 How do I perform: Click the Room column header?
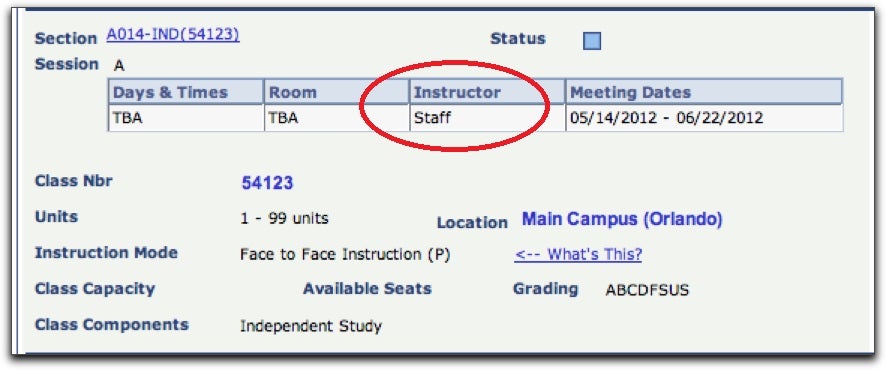point(337,92)
